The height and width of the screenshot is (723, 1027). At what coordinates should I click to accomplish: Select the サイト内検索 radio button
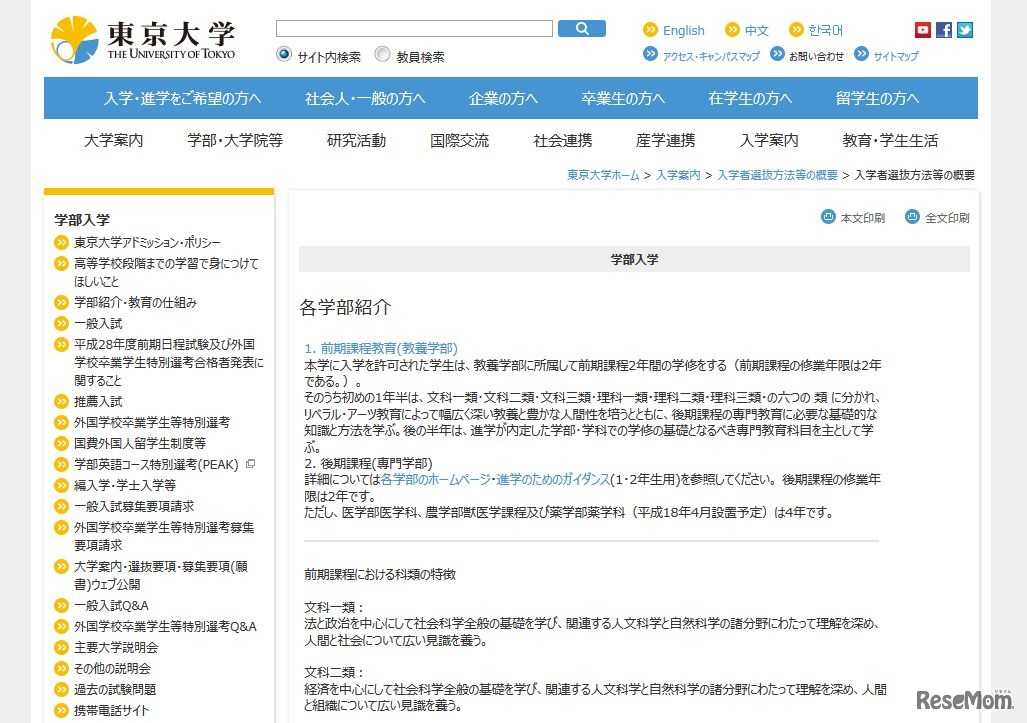[x=282, y=55]
